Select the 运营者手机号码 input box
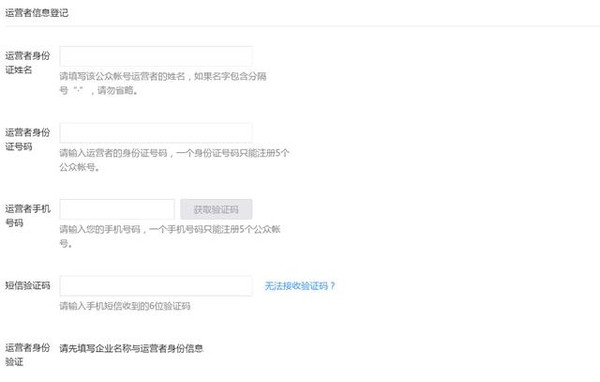The image size is (600, 382). [x=117, y=209]
